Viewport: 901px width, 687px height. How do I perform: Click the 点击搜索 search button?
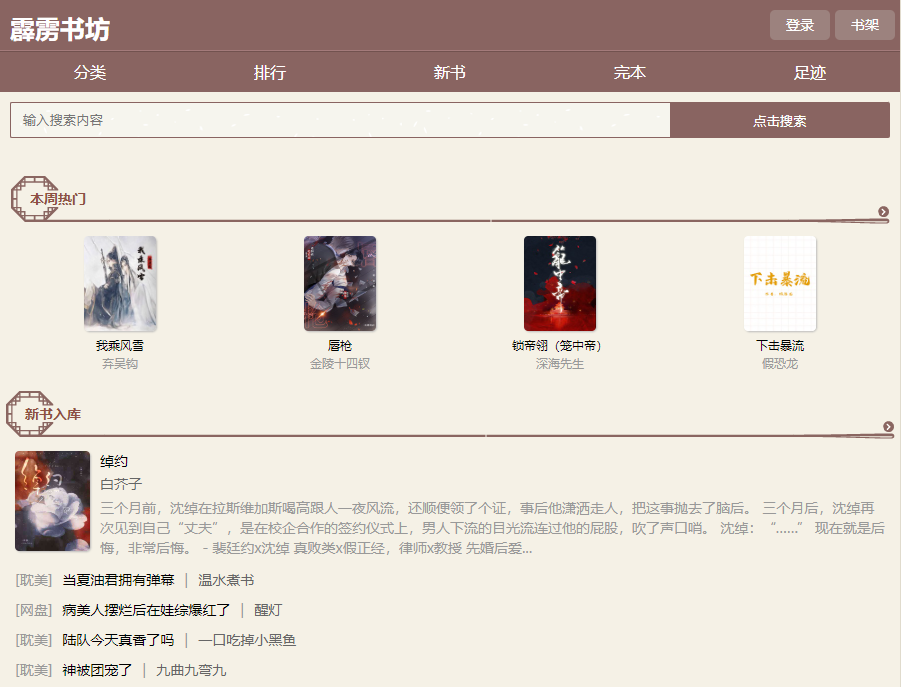pos(780,121)
